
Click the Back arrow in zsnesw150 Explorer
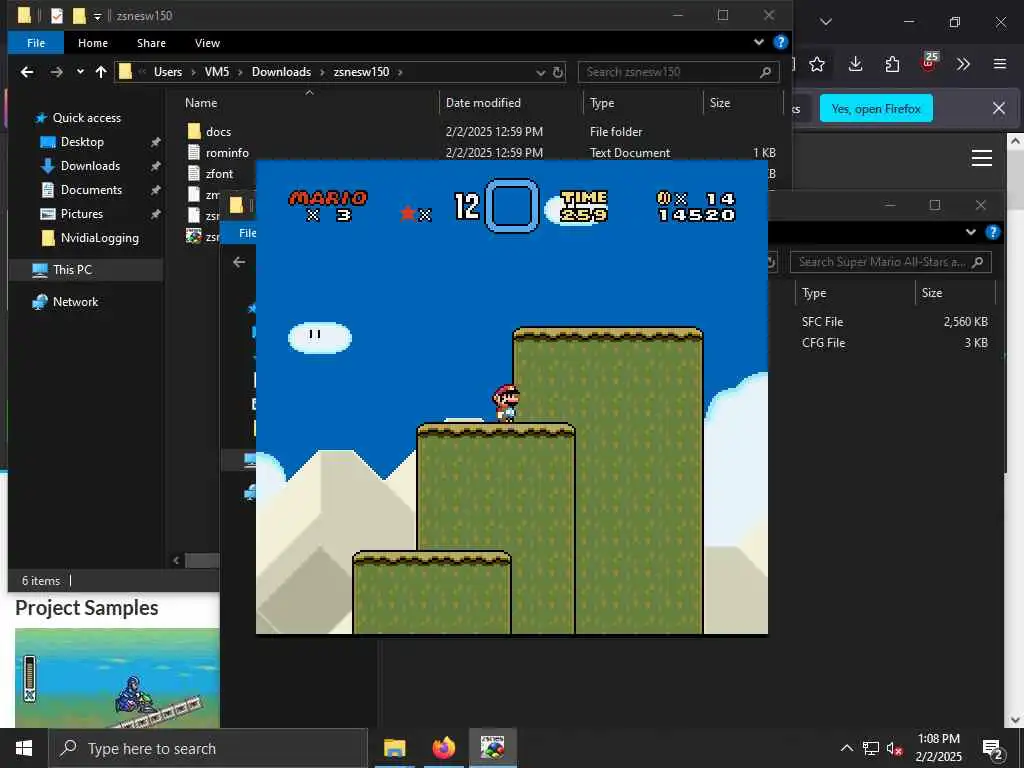[x=27, y=72]
